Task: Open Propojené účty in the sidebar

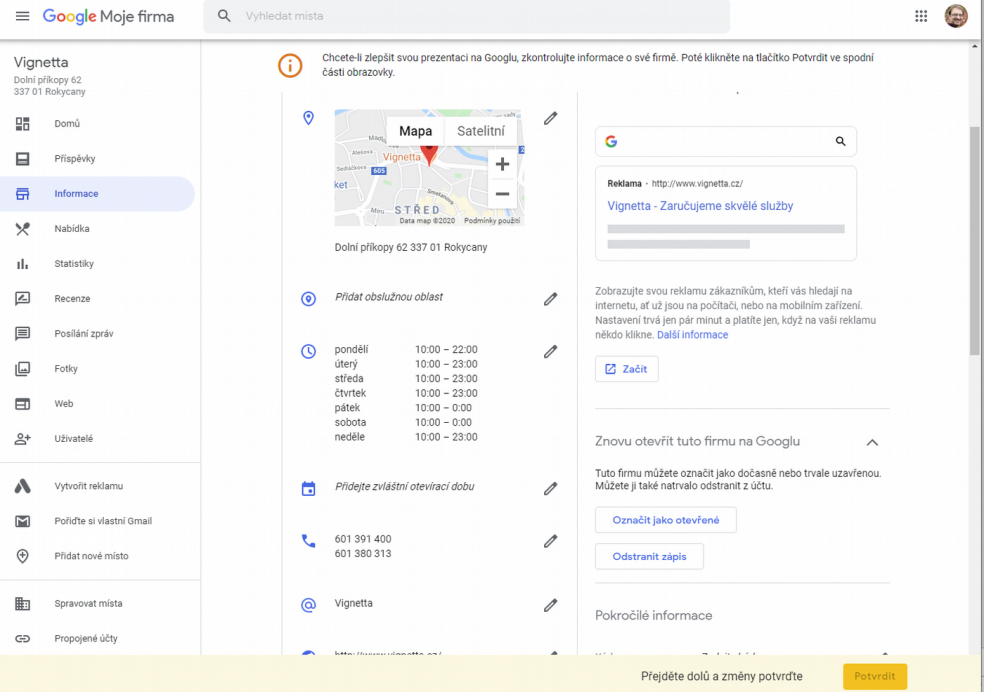Action: click(97, 639)
